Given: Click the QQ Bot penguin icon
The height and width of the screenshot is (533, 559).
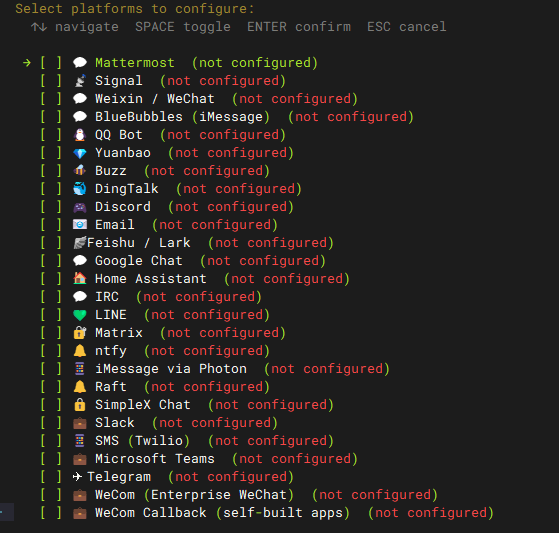Looking at the screenshot, I should pos(80,135).
